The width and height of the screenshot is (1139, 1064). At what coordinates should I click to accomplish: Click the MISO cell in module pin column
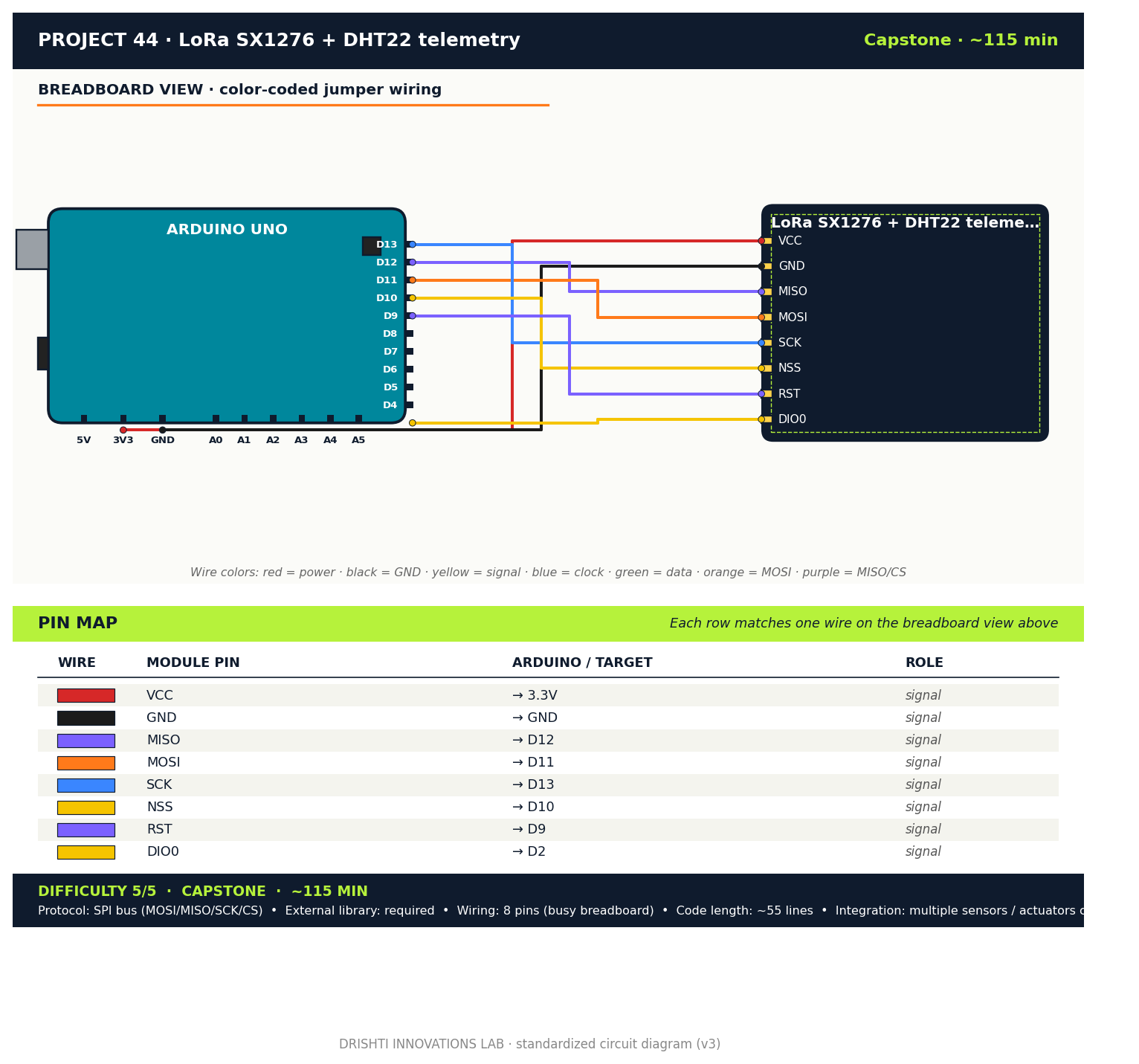pos(163,740)
